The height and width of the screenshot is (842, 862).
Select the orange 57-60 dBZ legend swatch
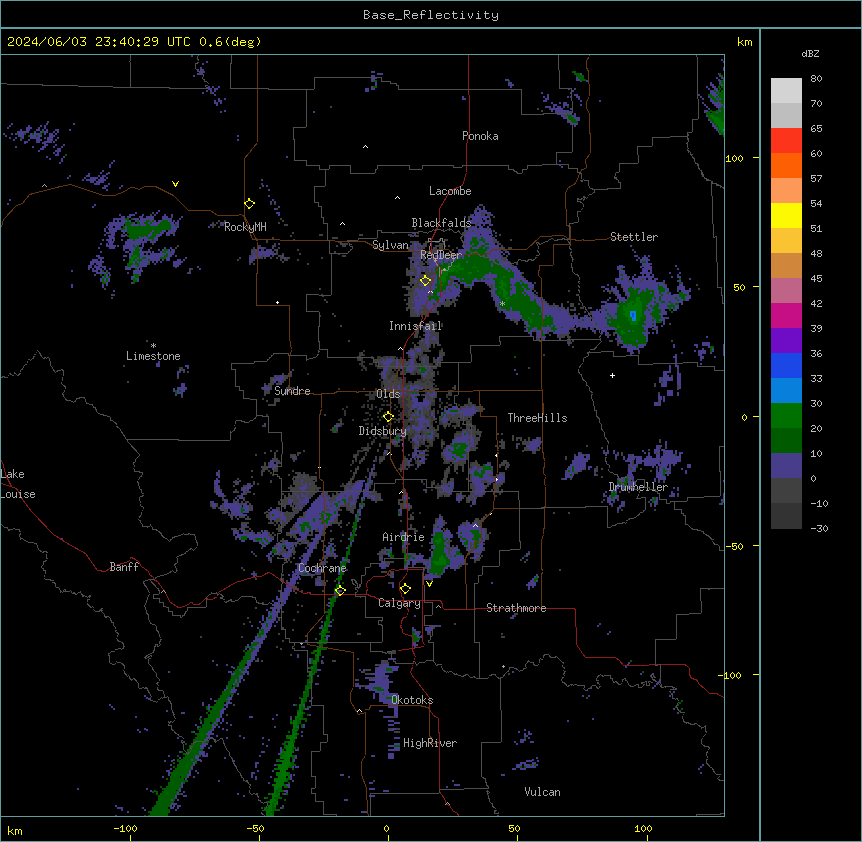786,165
